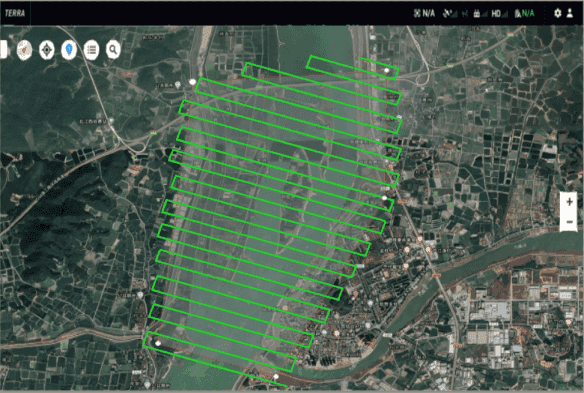
Task: Zoom out the map with minus button
Action: click(569, 222)
